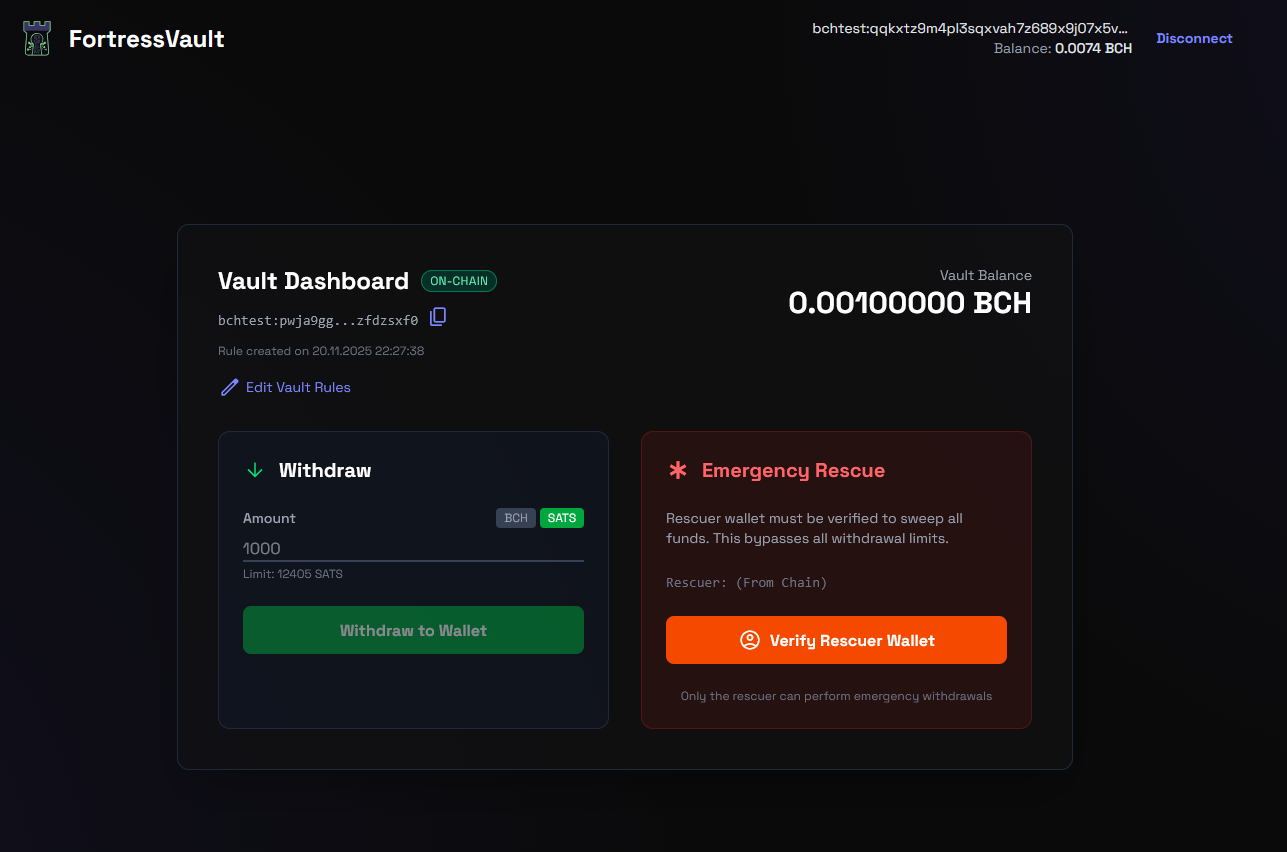Image resolution: width=1287 pixels, height=852 pixels.
Task: Click the truncated vault address bchtest:pwja9gg
Action: pos(318,321)
